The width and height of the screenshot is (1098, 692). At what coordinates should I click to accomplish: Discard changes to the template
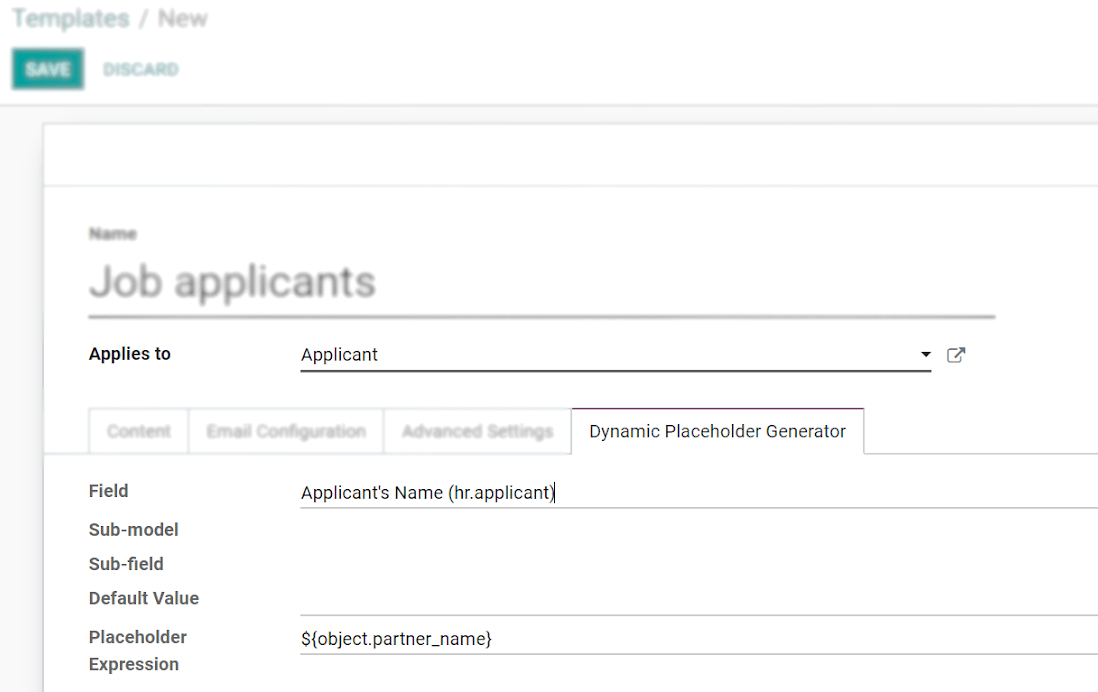(140, 68)
